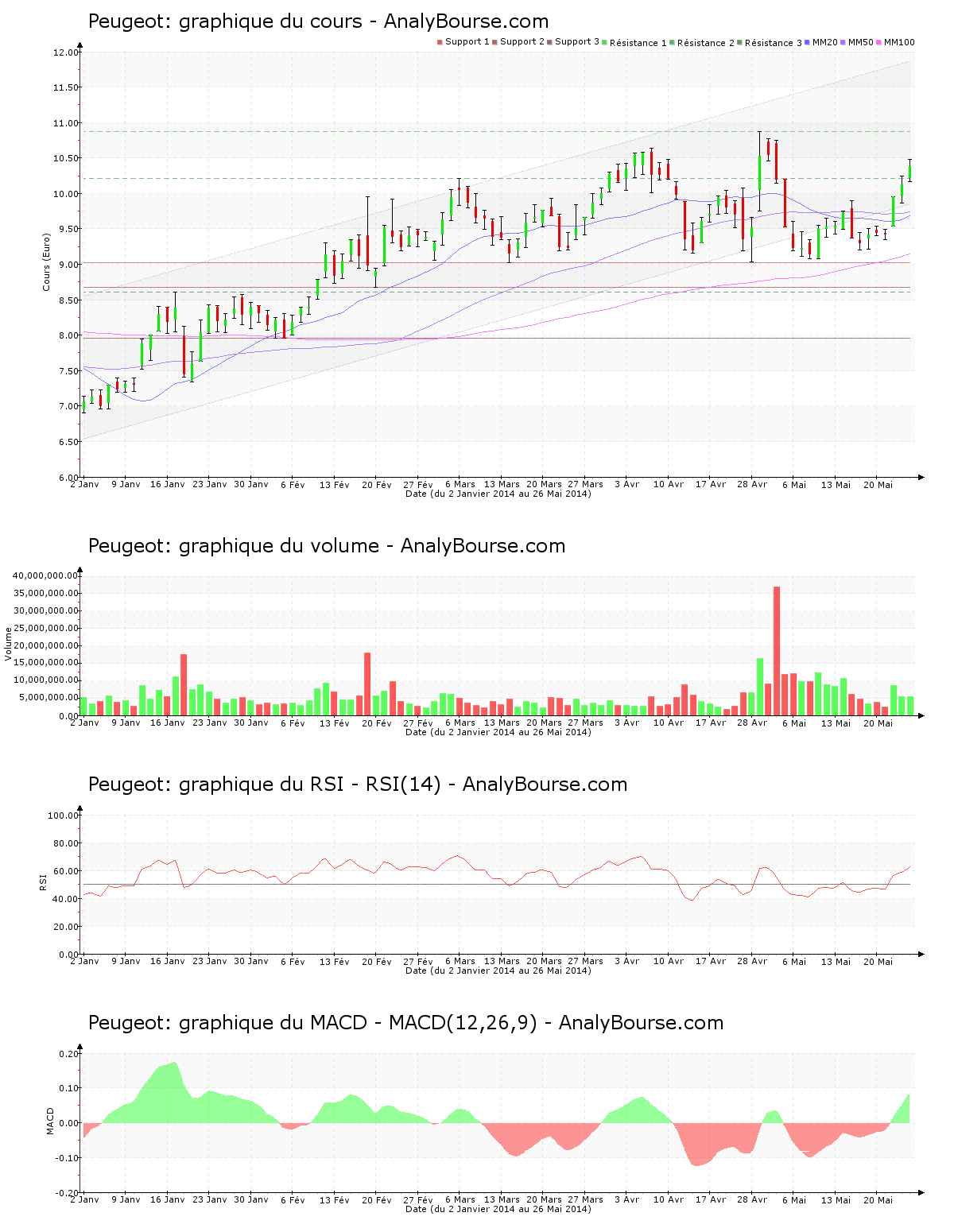Click the 'RSI' vertical axis label
Screen dimensions: 954x1232
[x=44, y=881]
